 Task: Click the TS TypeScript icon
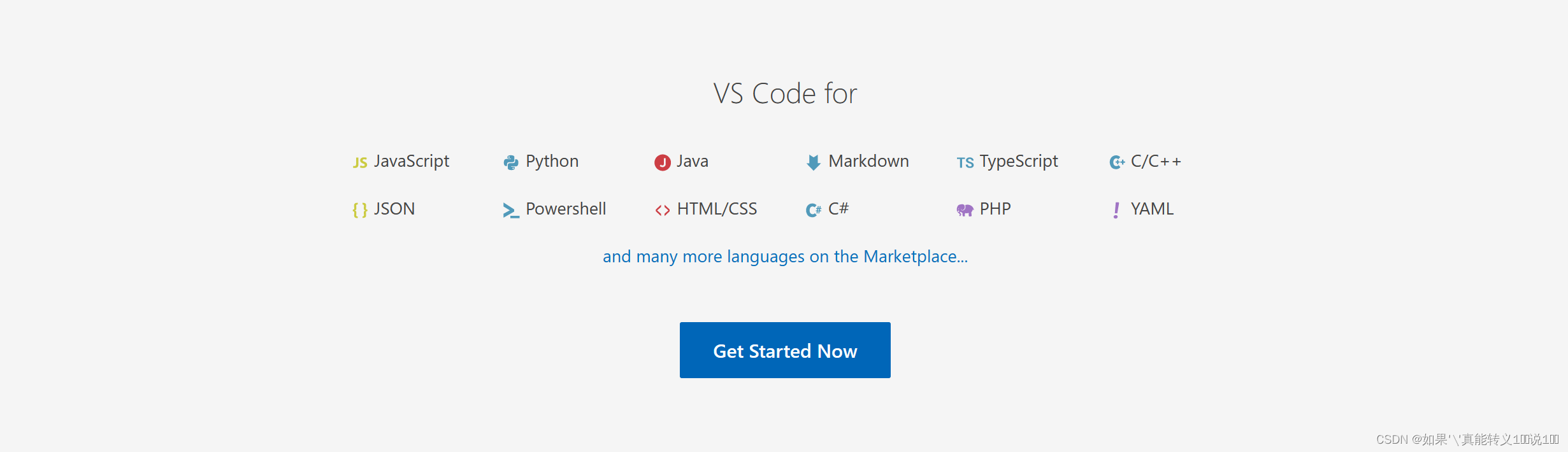(x=965, y=163)
